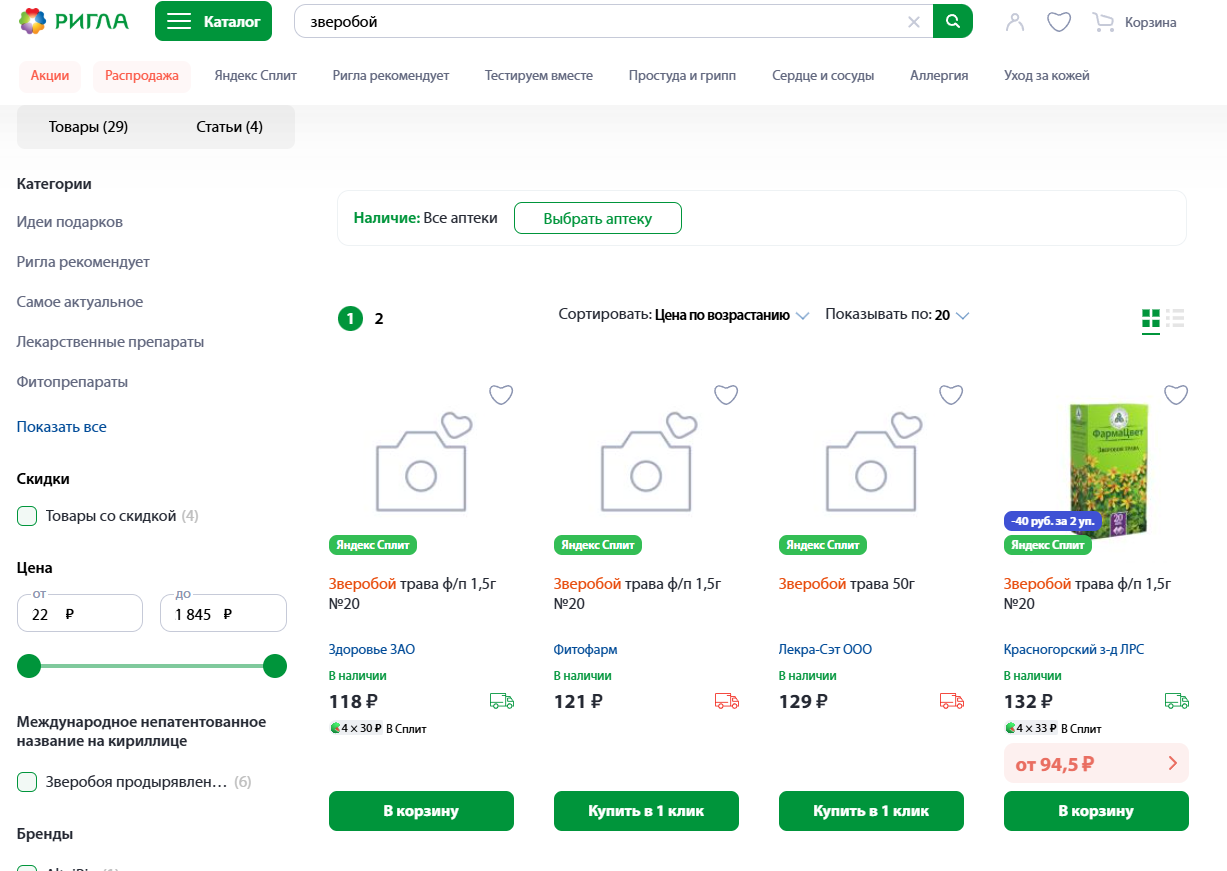Clear the search field with the X icon
This screenshot has width=1227, height=871.
[913, 22]
